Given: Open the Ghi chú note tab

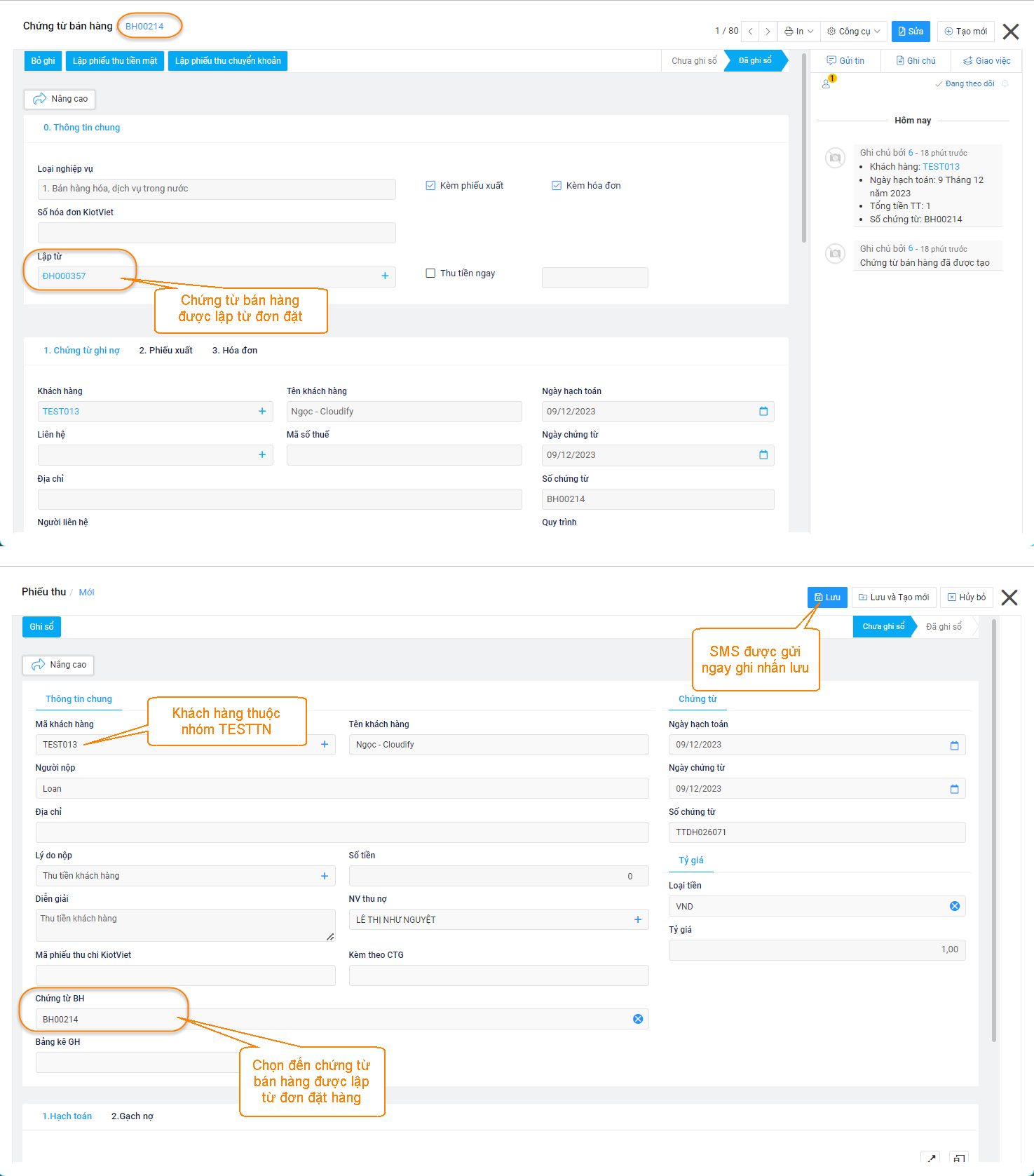Looking at the screenshot, I should 916,61.
